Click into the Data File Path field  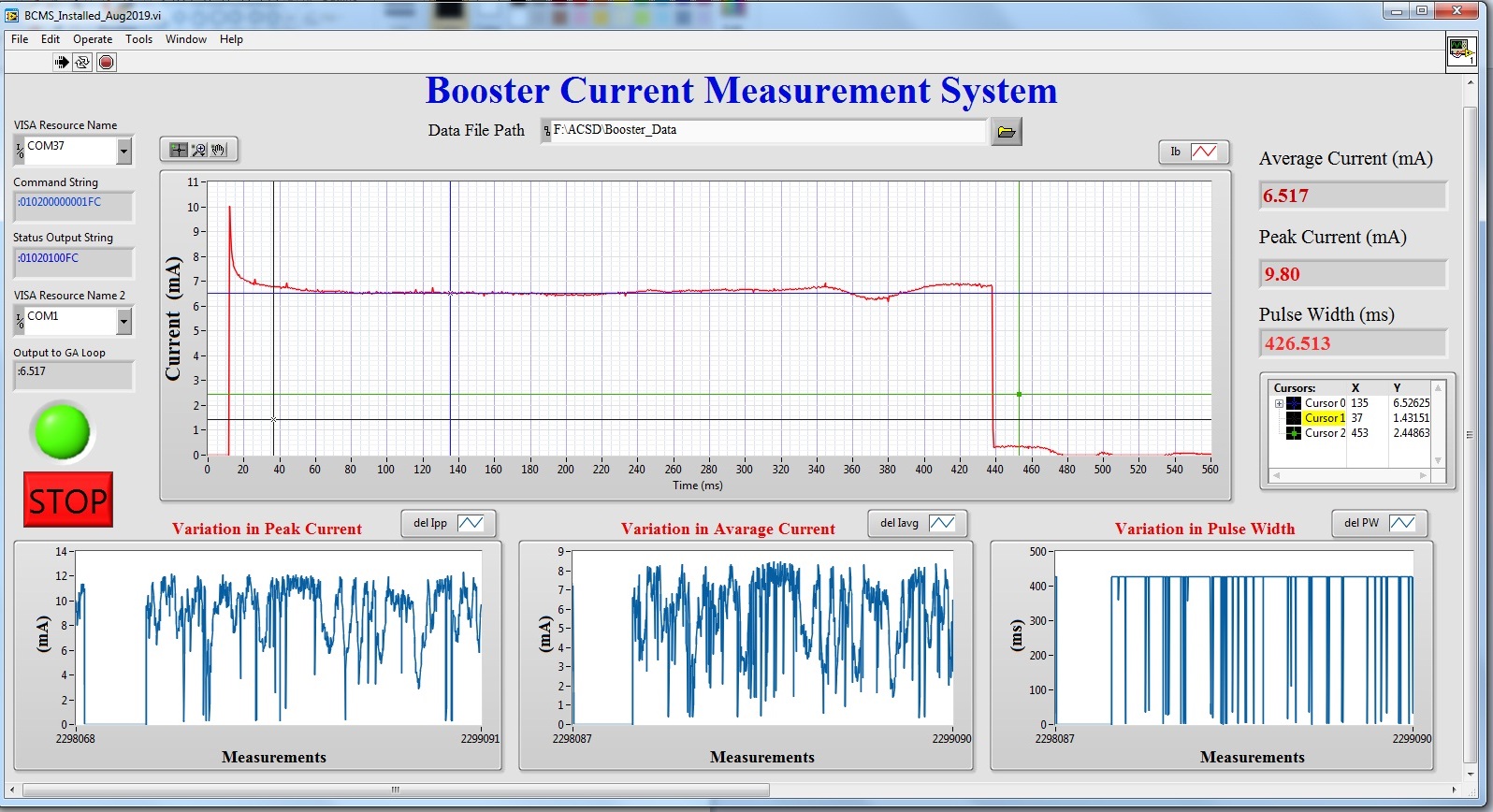tap(769, 131)
